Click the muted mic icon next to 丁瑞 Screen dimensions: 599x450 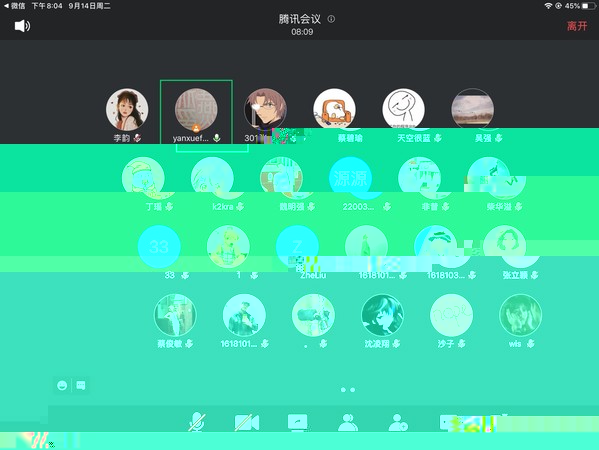(169, 207)
